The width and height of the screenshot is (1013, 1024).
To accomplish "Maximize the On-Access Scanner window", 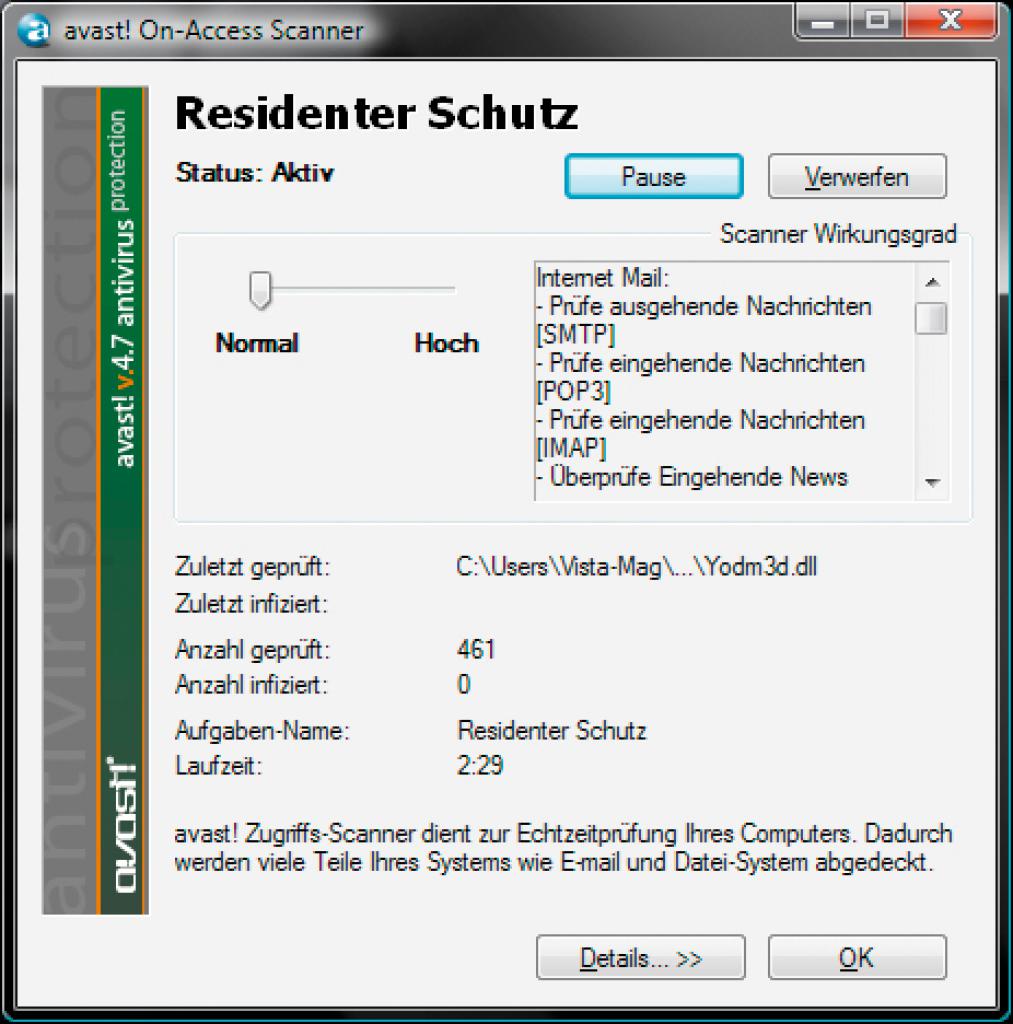I will (877, 22).
